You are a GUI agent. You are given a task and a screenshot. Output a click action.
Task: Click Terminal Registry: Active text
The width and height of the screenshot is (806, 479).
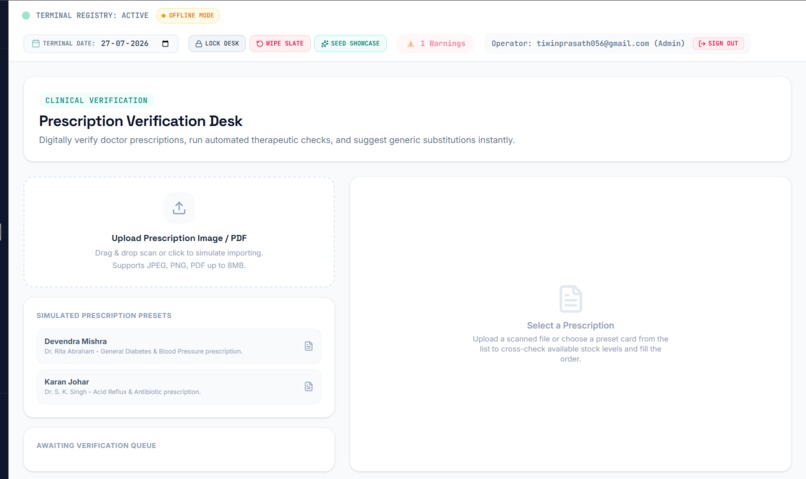click(92, 15)
